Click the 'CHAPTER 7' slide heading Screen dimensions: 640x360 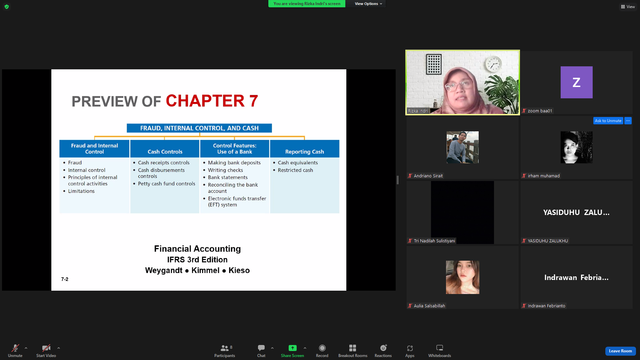[x=211, y=101]
